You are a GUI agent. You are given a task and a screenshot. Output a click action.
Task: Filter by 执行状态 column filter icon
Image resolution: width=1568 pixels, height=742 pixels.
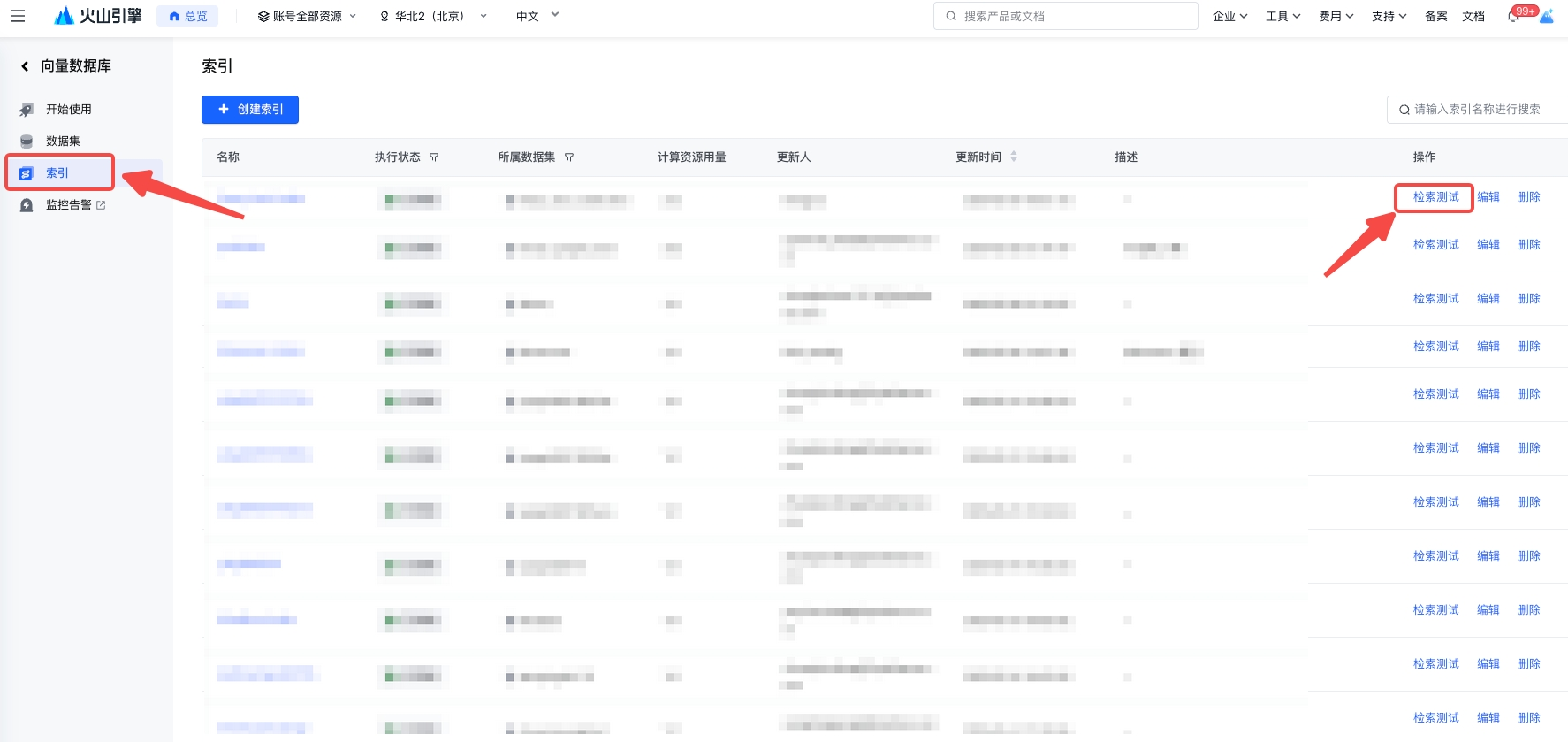coord(434,157)
